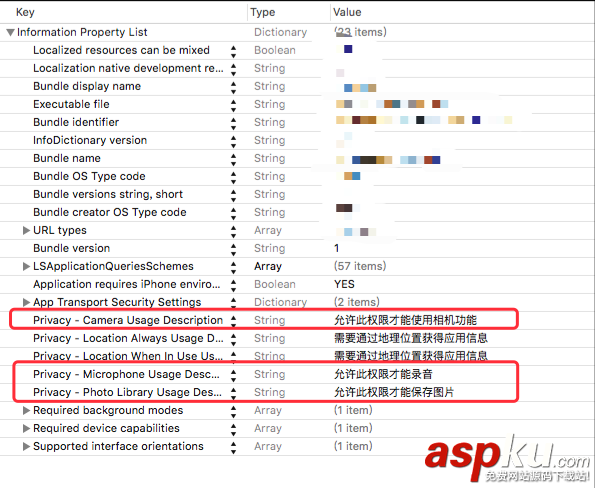Open key stepper for Required background modes
This screenshot has width=595, height=488.
pos(233,411)
